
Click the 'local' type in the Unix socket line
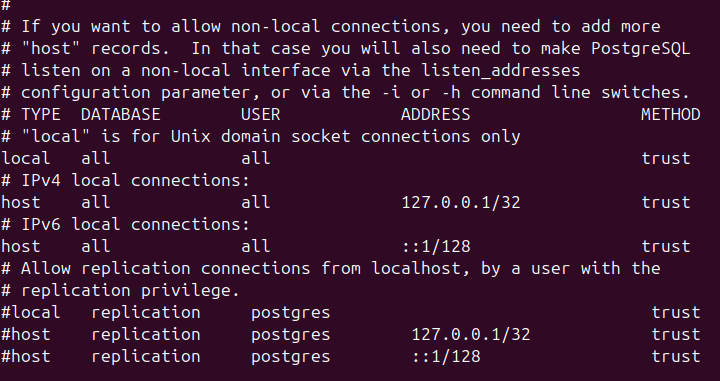26,158
